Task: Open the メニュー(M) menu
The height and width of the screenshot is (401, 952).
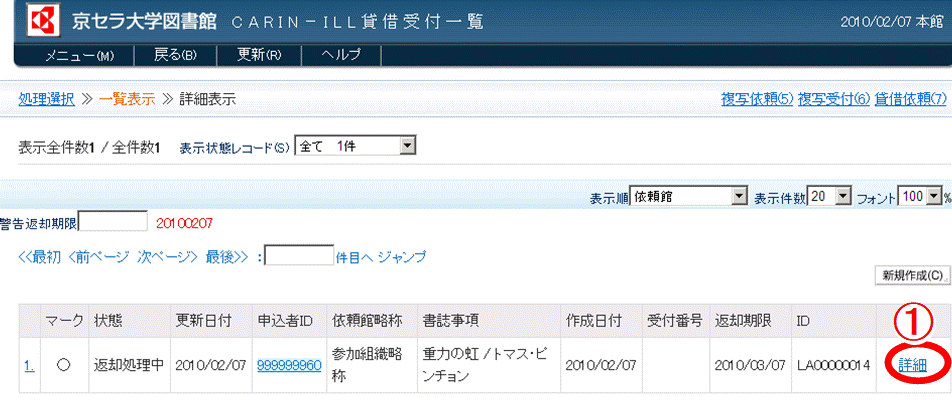Action: [x=80, y=56]
